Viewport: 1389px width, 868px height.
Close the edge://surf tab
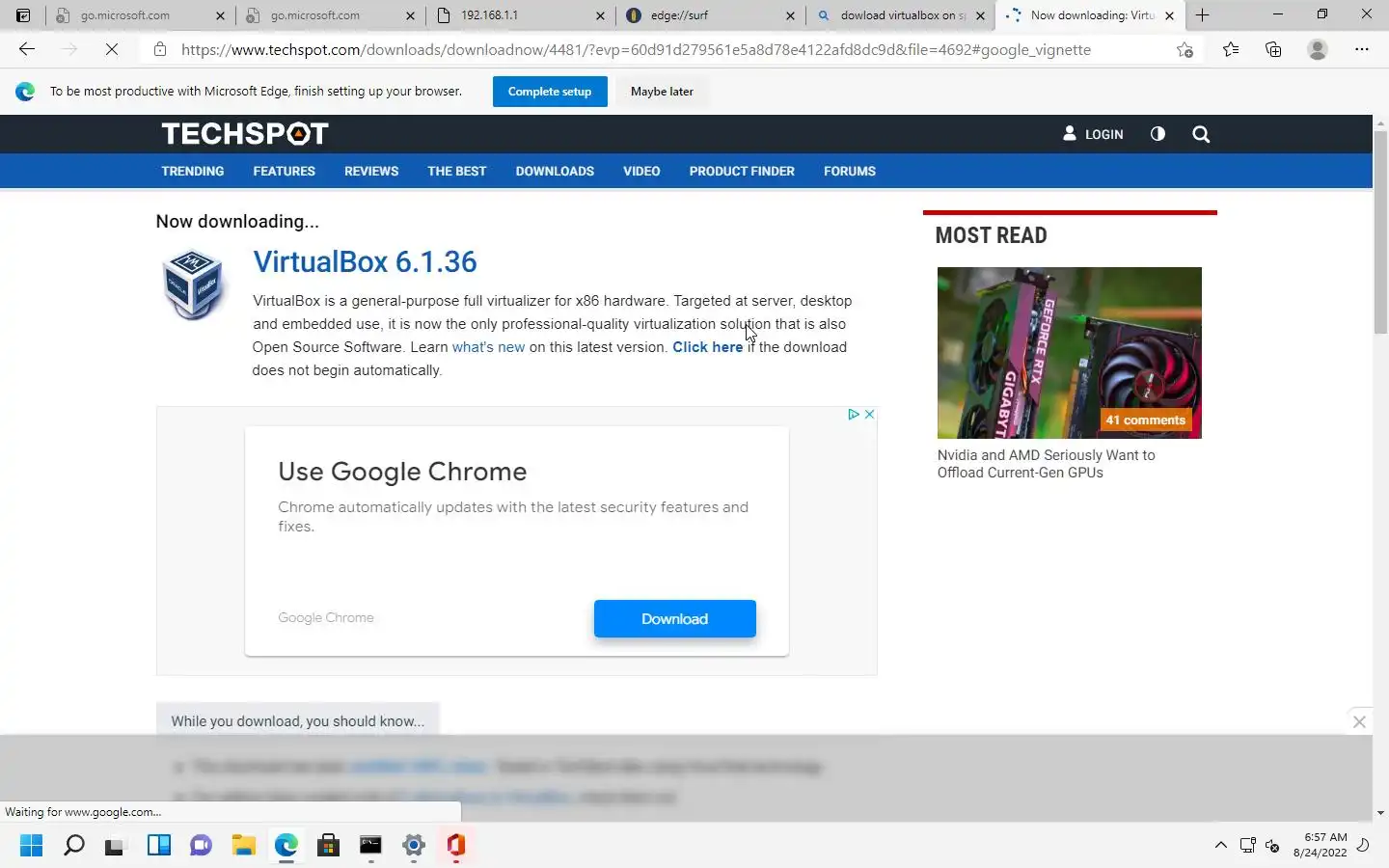[790, 15]
